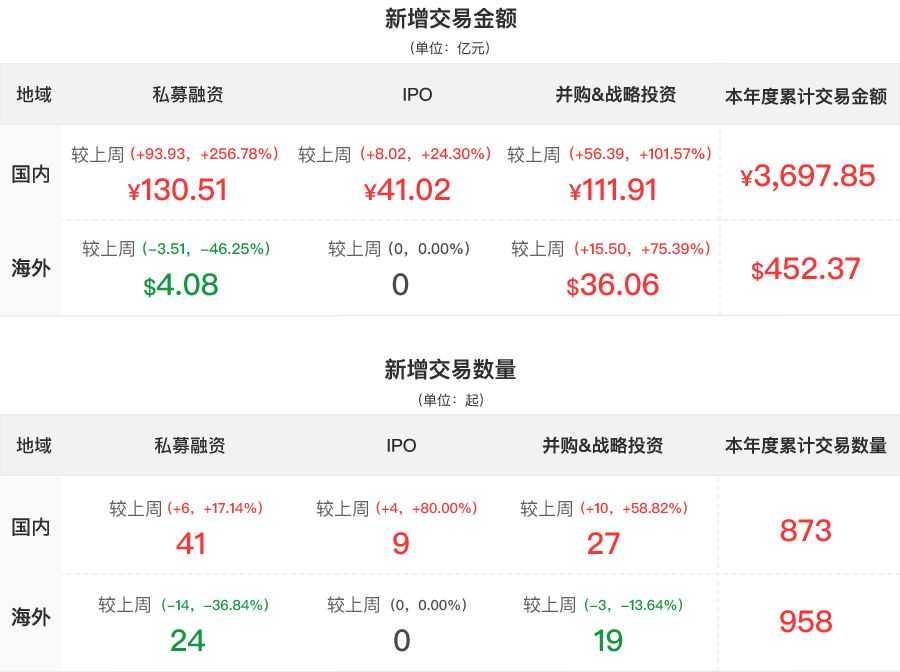Click the domestic private funding count 41
Viewport: 900px width, 672px height.
190,543
